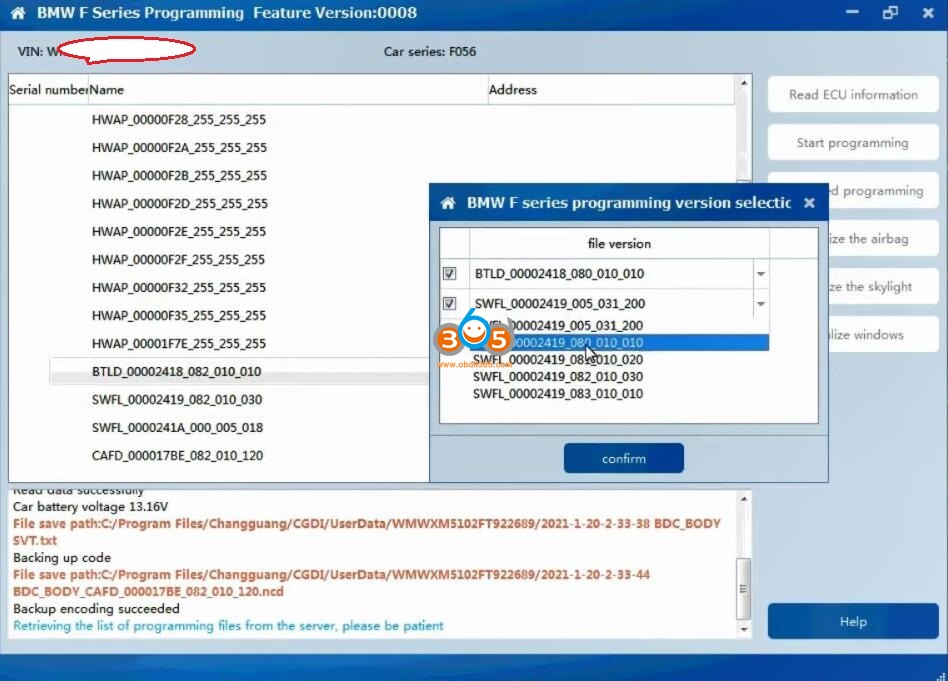948x681 pixels.
Task: Select row HWAP_00000F2B_255_255_255
Action: pos(180,175)
